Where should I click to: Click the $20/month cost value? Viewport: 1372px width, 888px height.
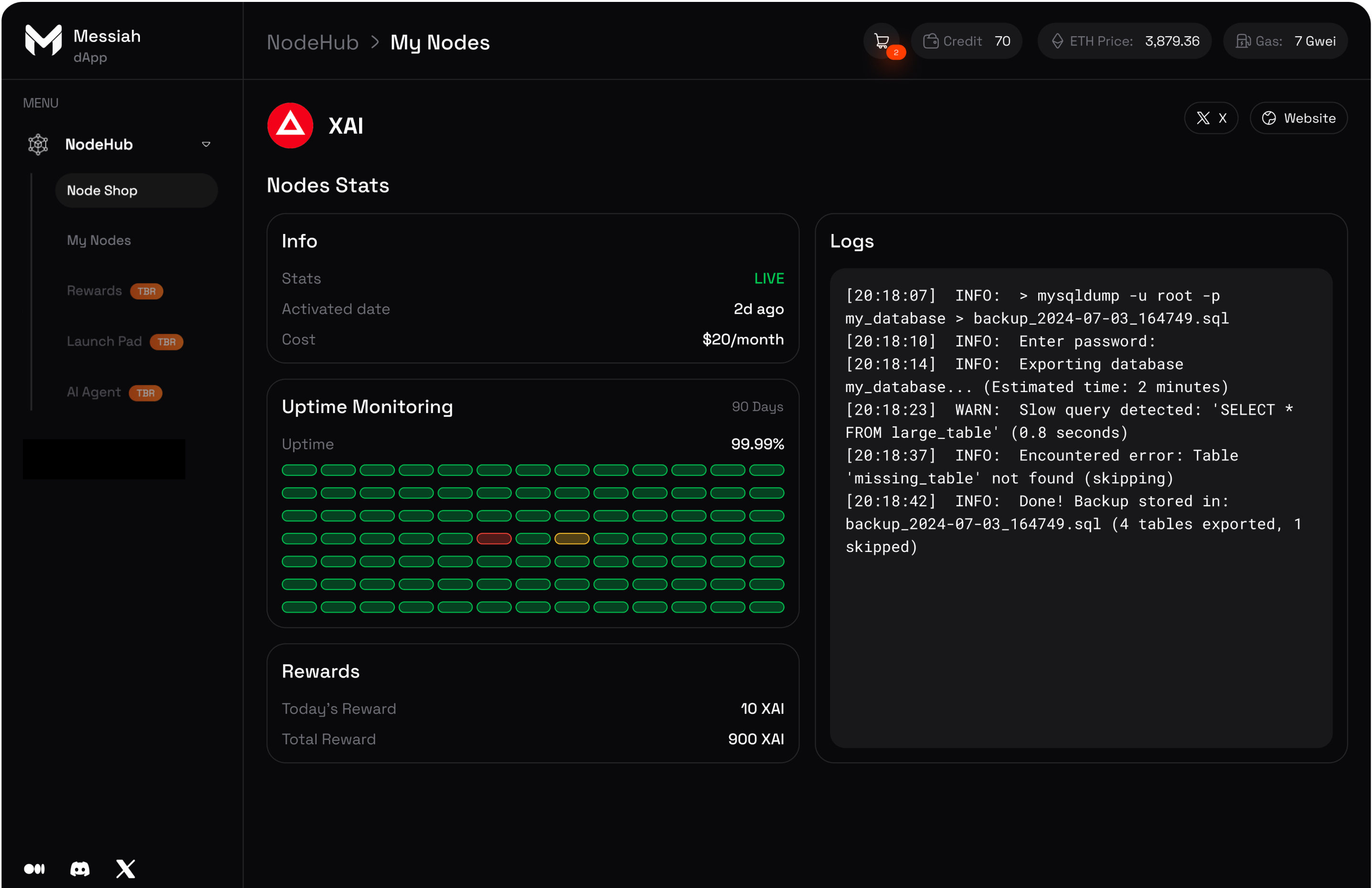pos(743,339)
